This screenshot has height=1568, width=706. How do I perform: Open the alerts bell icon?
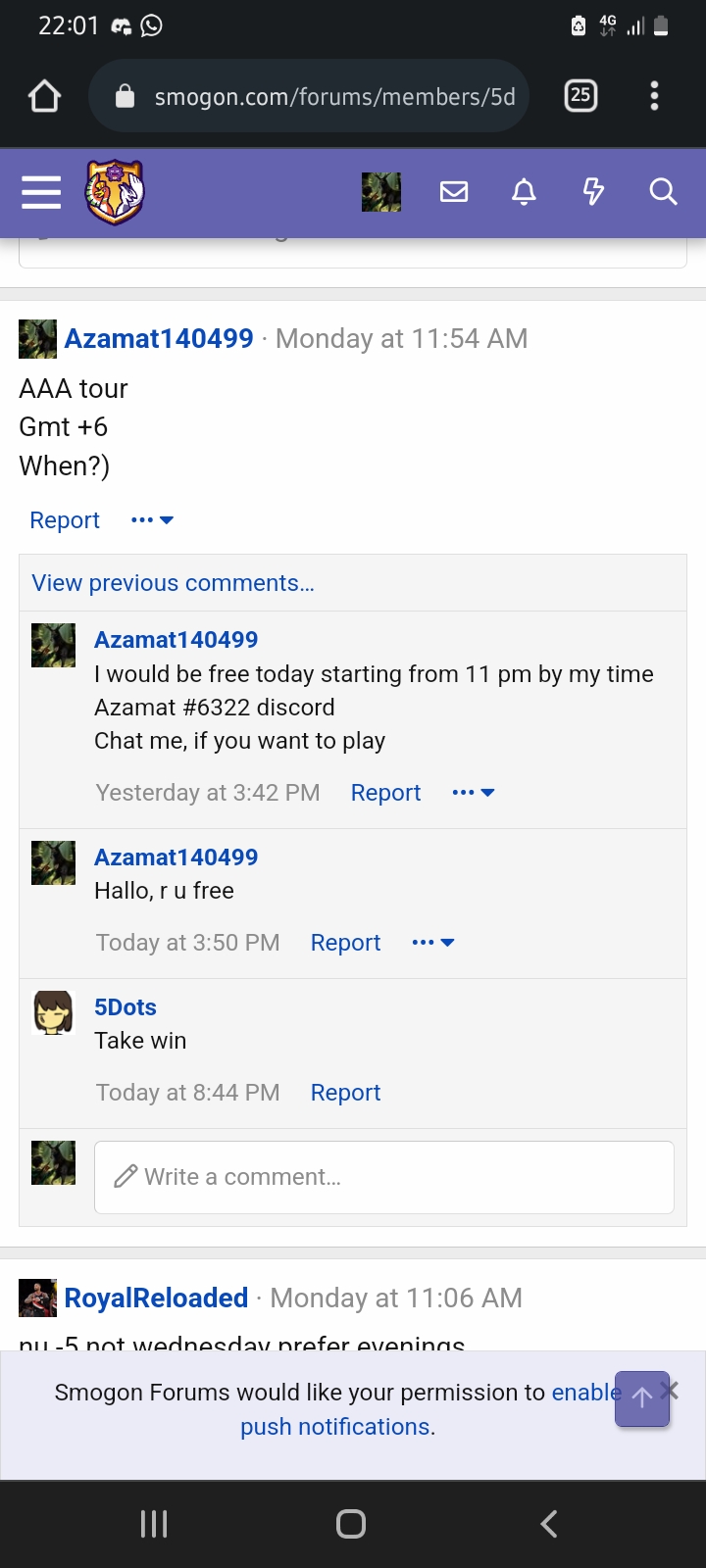[x=524, y=192]
